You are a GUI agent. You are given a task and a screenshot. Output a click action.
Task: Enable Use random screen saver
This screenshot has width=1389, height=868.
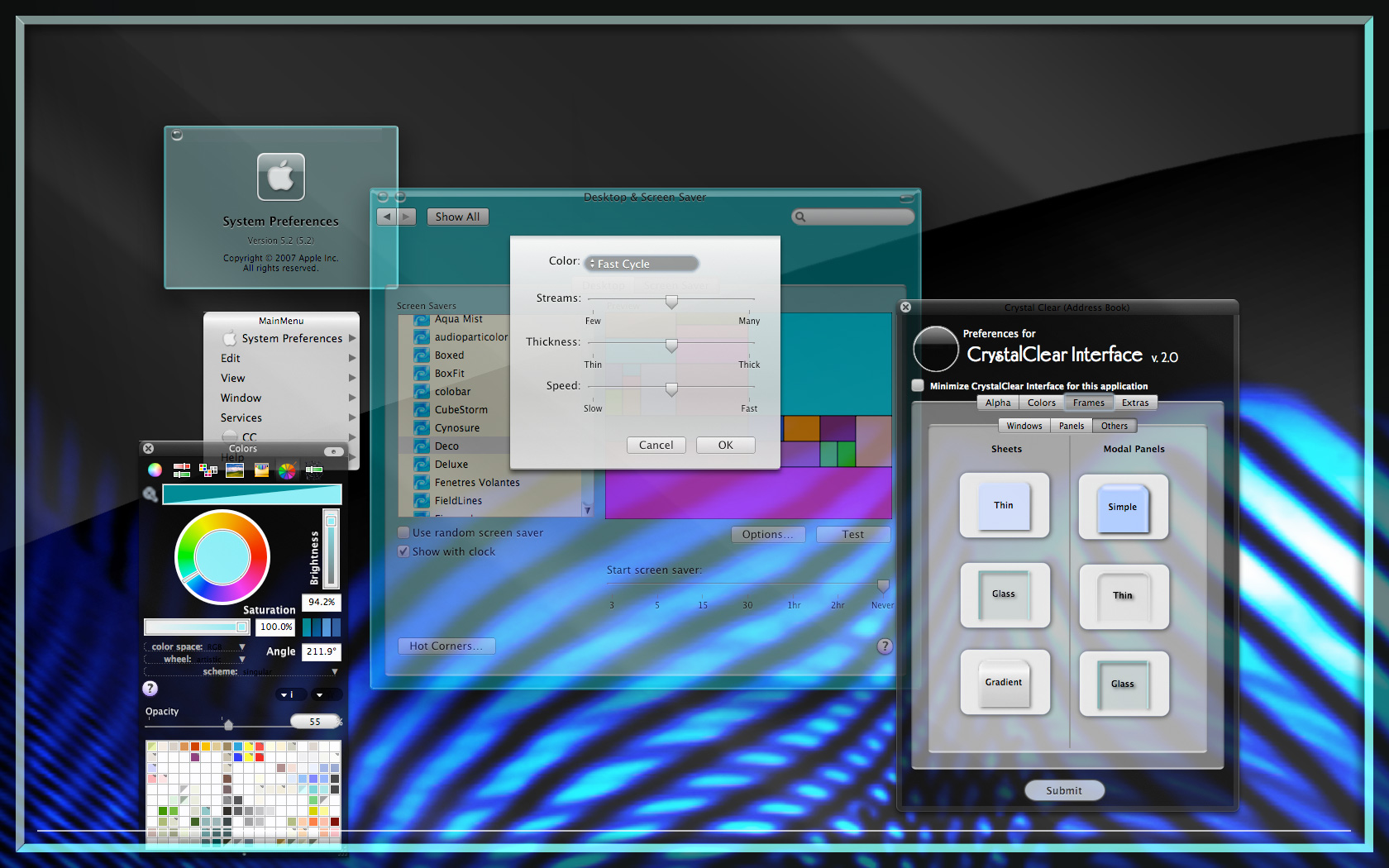pyautogui.click(x=403, y=533)
